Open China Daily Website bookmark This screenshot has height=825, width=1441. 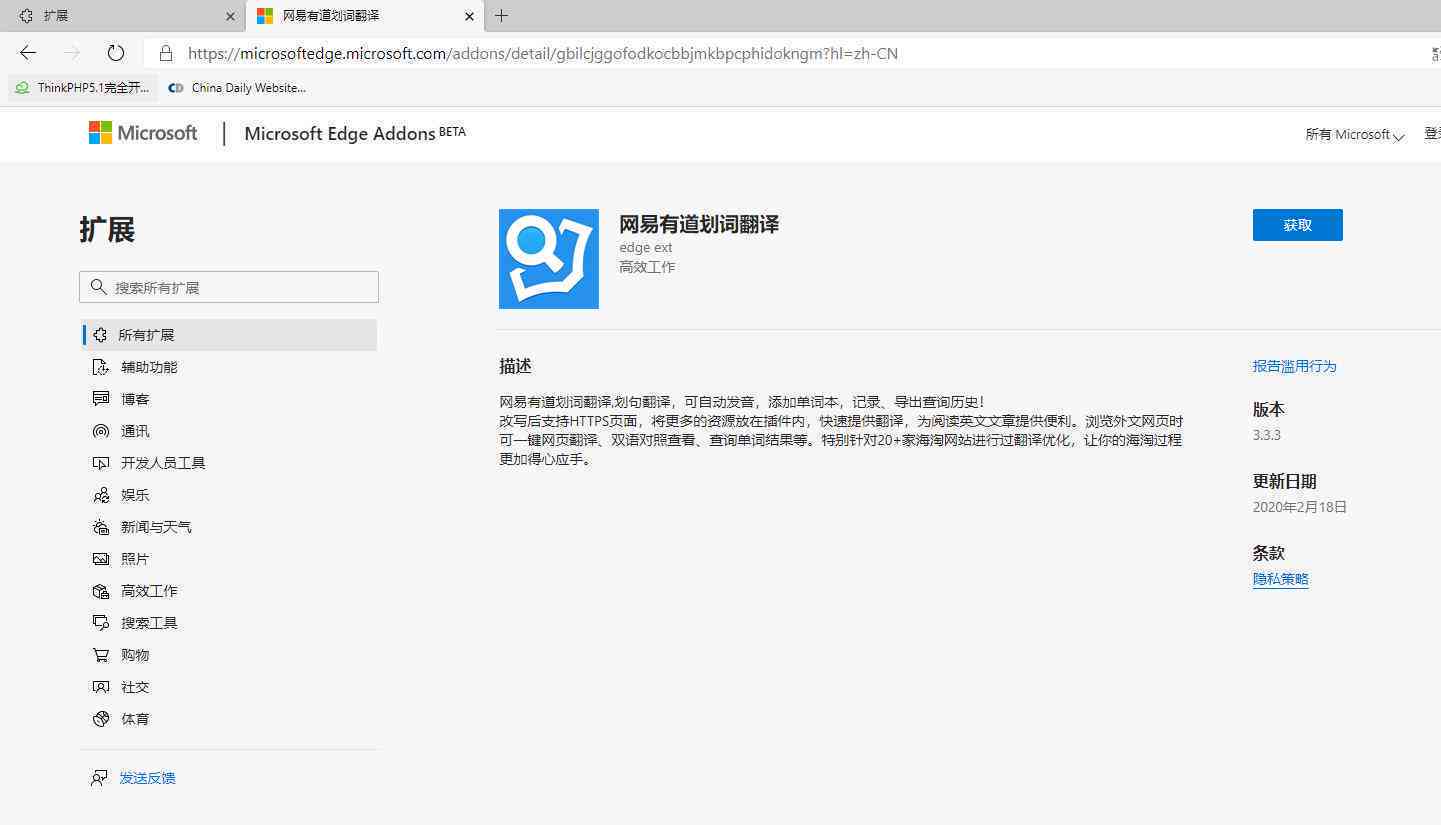[x=238, y=88]
